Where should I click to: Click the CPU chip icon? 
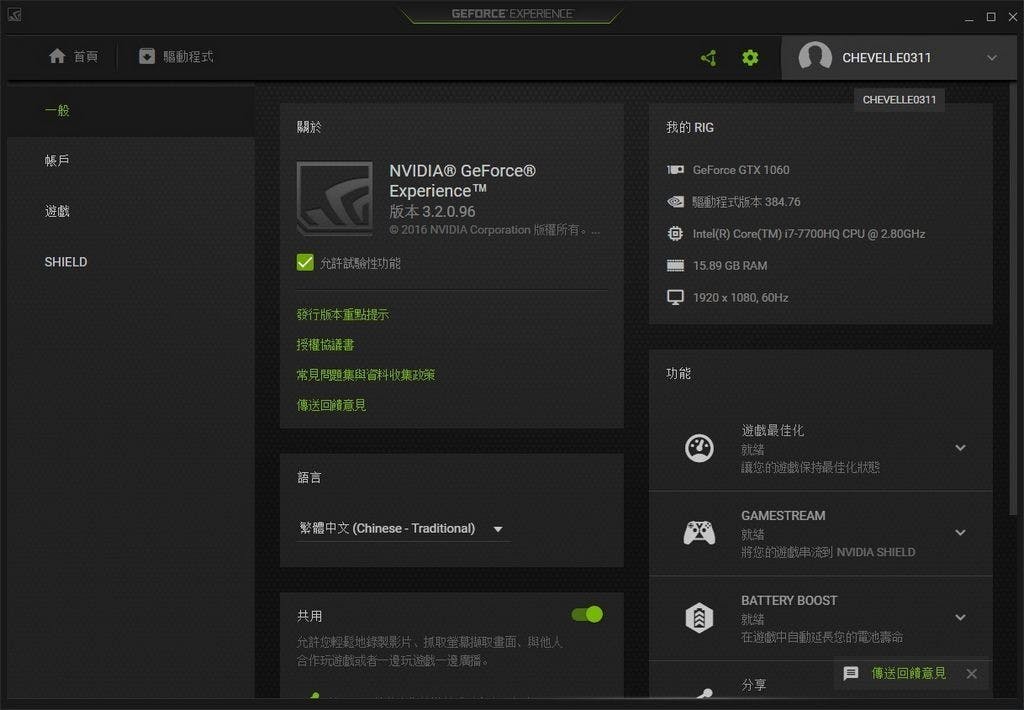point(675,233)
